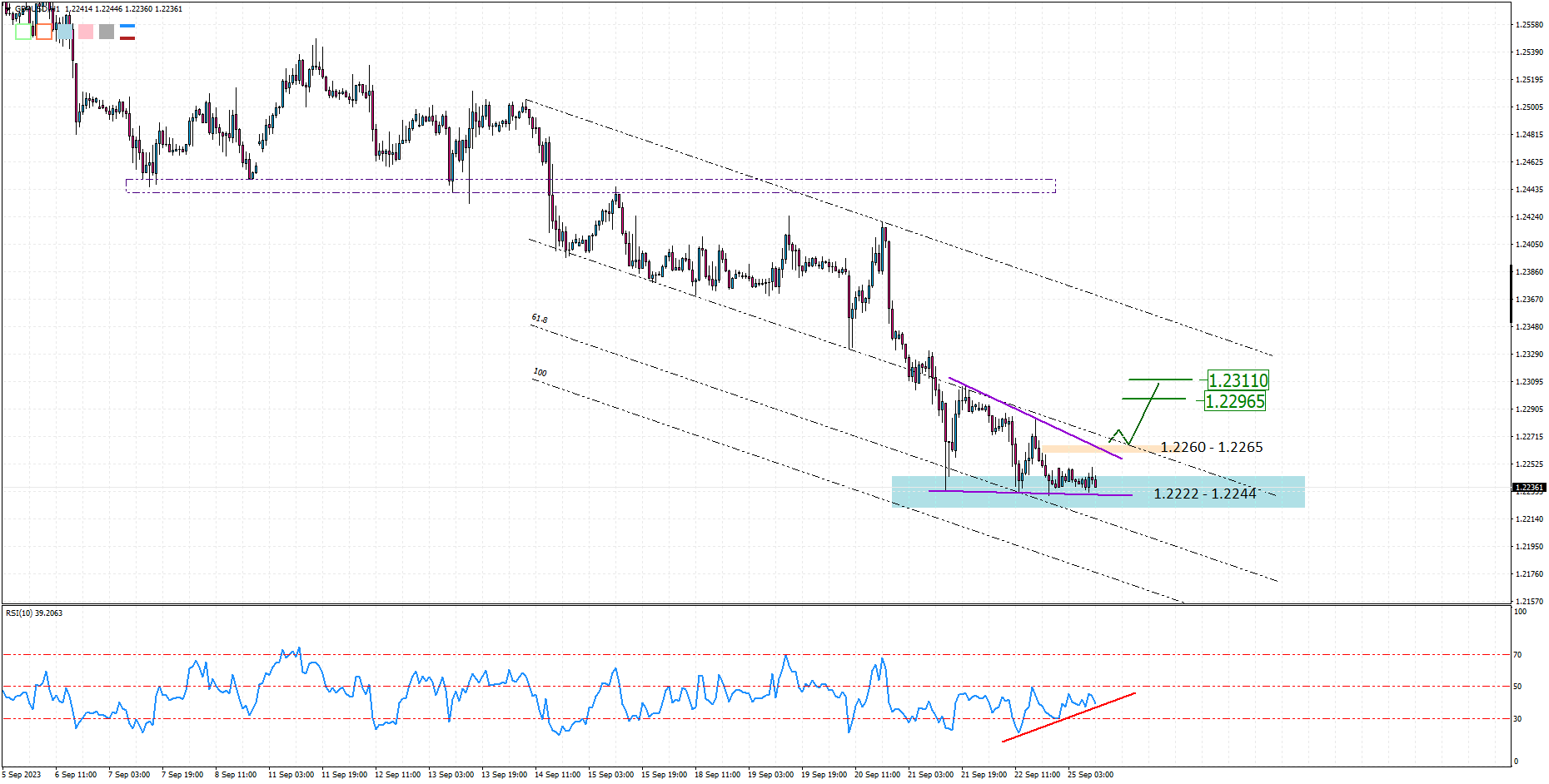Select the orange outlined square marker
This screenshot has width=1549, height=784.
44,32
